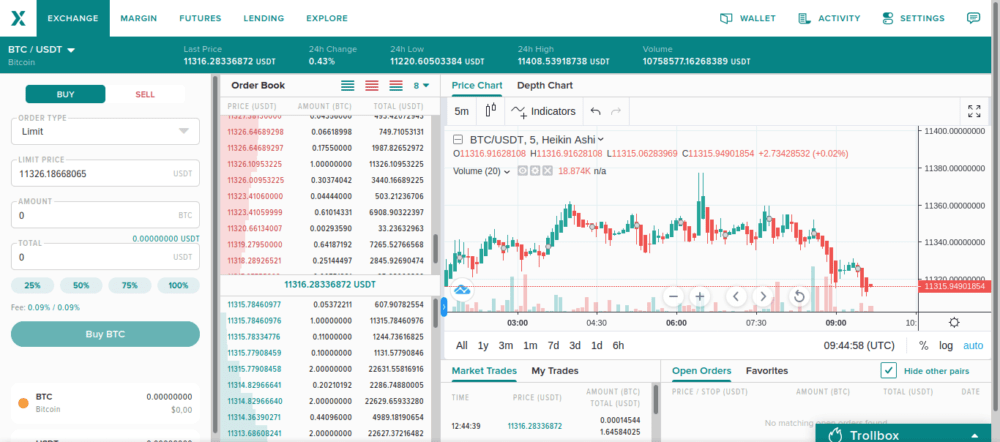
Task: Click the Buy BTC button
Action: [105, 334]
